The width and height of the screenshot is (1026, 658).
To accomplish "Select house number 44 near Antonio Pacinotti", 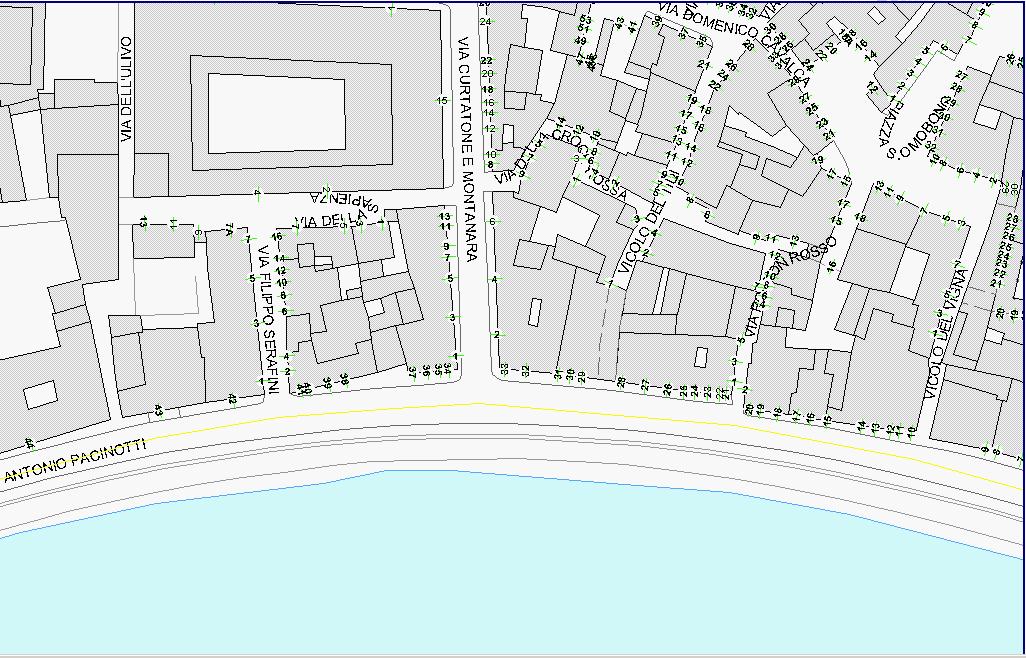I will pyautogui.click(x=29, y=442).
